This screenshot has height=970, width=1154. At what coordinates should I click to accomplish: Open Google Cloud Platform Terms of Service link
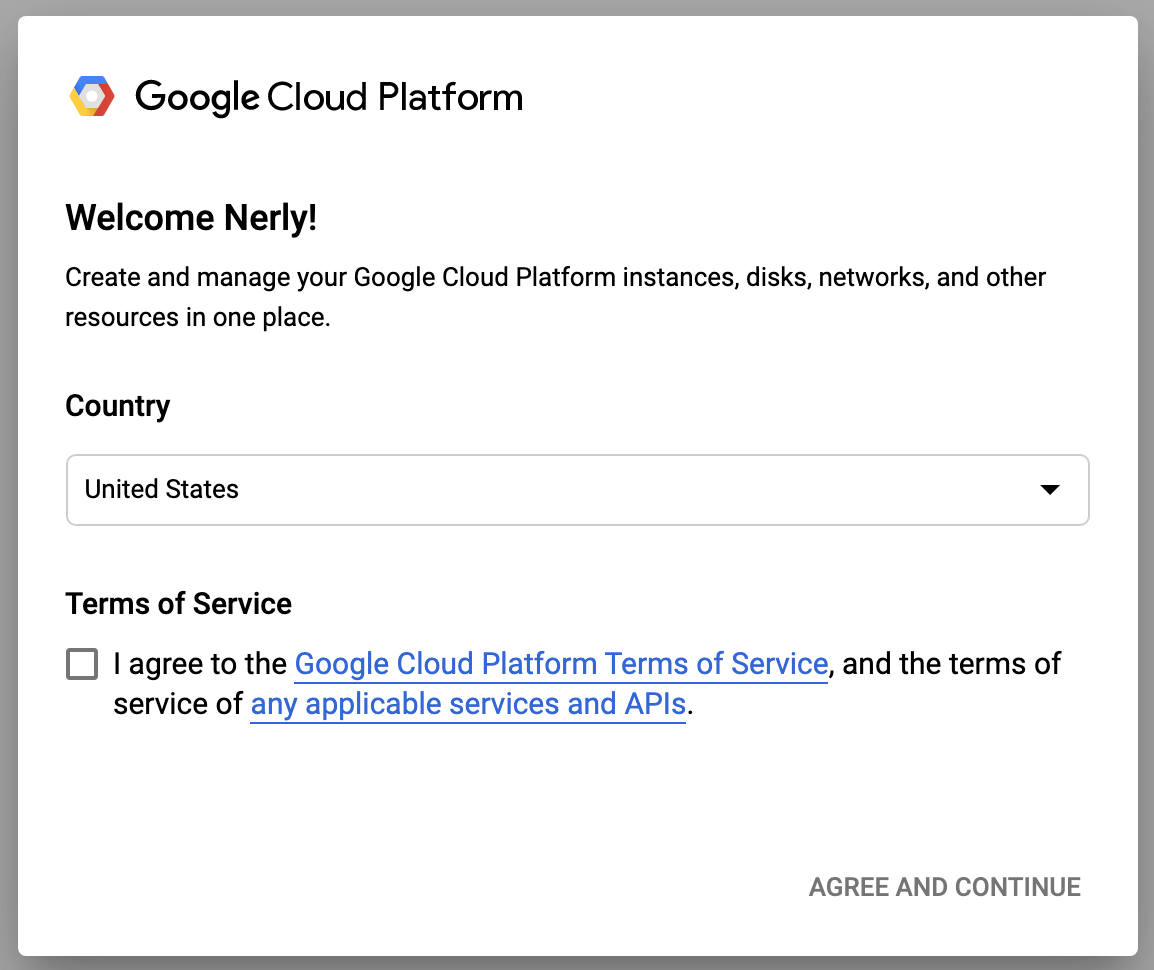561,664
